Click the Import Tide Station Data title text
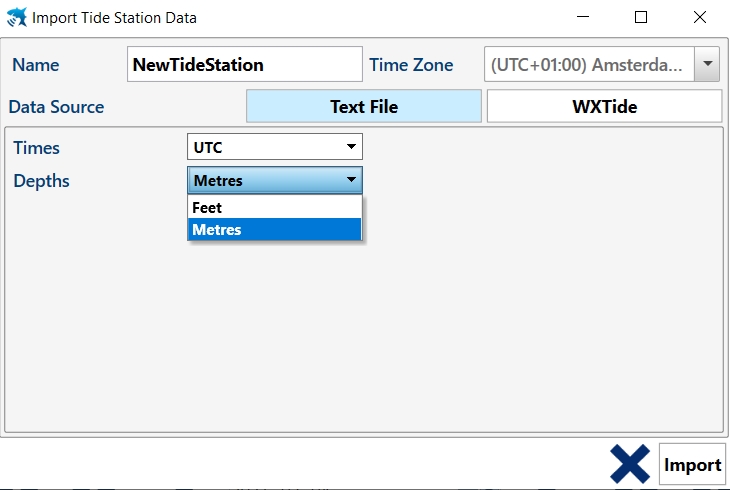This screenshot has height=490, width=730. (114, 18)
